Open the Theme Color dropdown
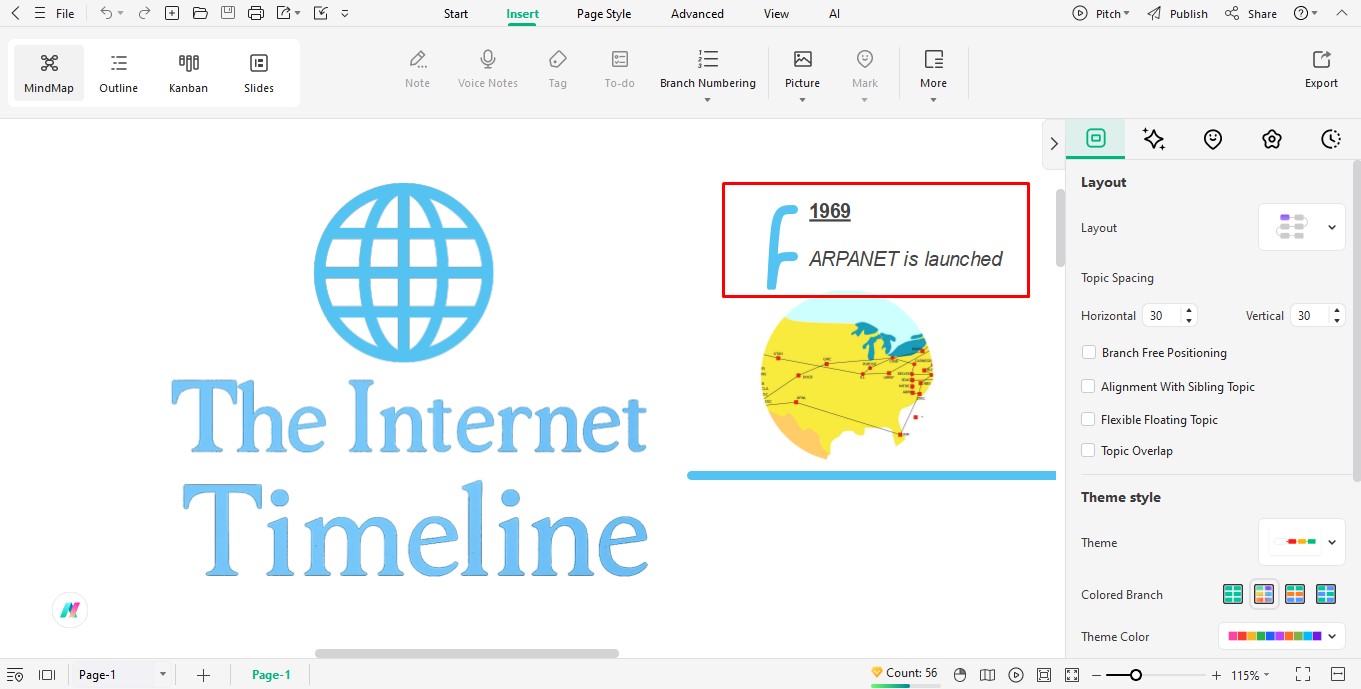Screen dimensions: 1361x689 tap(1281, 636)
